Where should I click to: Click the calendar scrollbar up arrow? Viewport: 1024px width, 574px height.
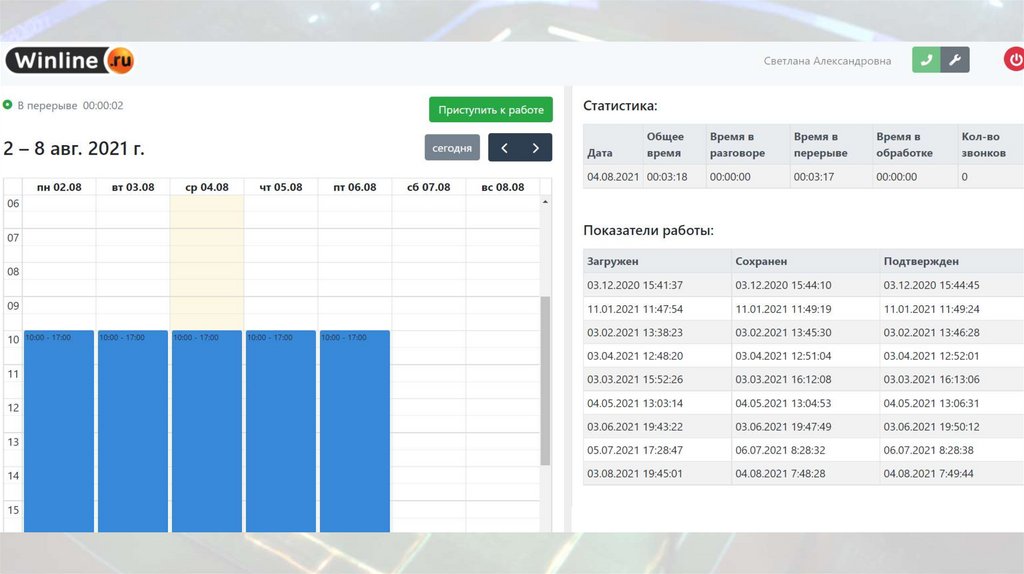545,202
